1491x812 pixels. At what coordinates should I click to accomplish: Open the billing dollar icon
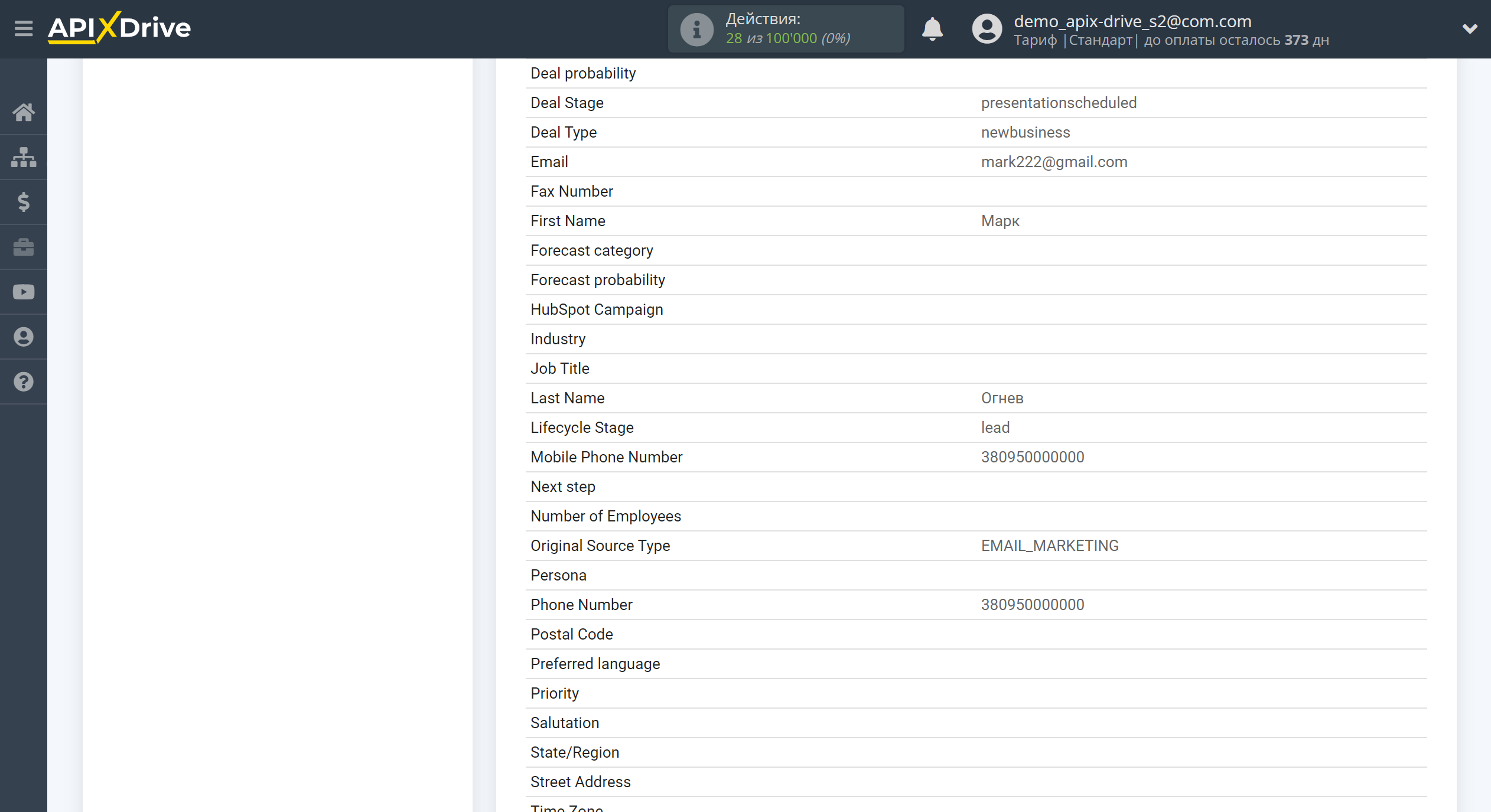24,202
